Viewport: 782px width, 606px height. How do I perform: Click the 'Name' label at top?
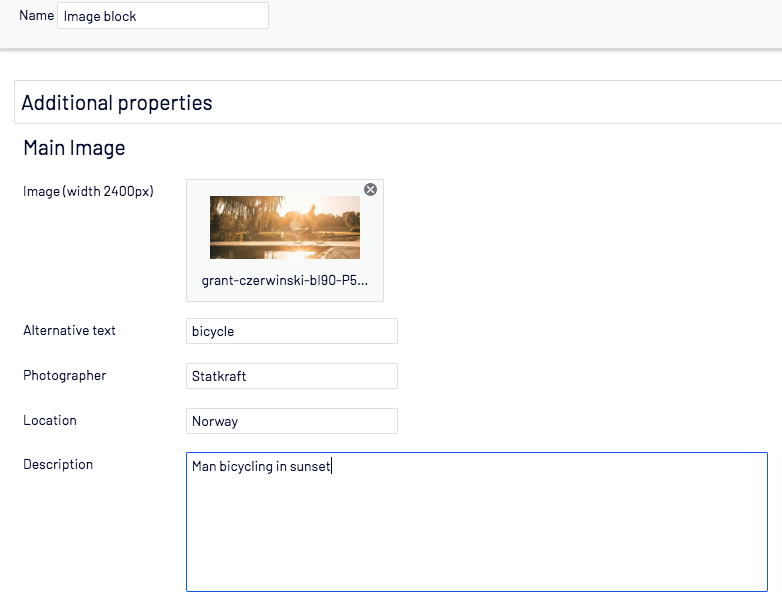pyautogui.click(x=36, y=15)
